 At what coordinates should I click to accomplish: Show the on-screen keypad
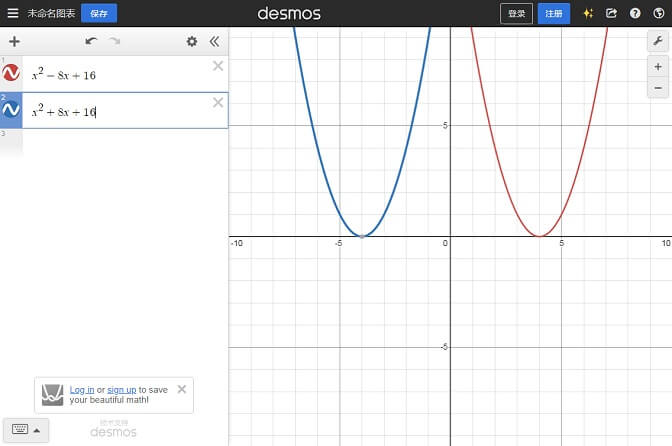26,430
